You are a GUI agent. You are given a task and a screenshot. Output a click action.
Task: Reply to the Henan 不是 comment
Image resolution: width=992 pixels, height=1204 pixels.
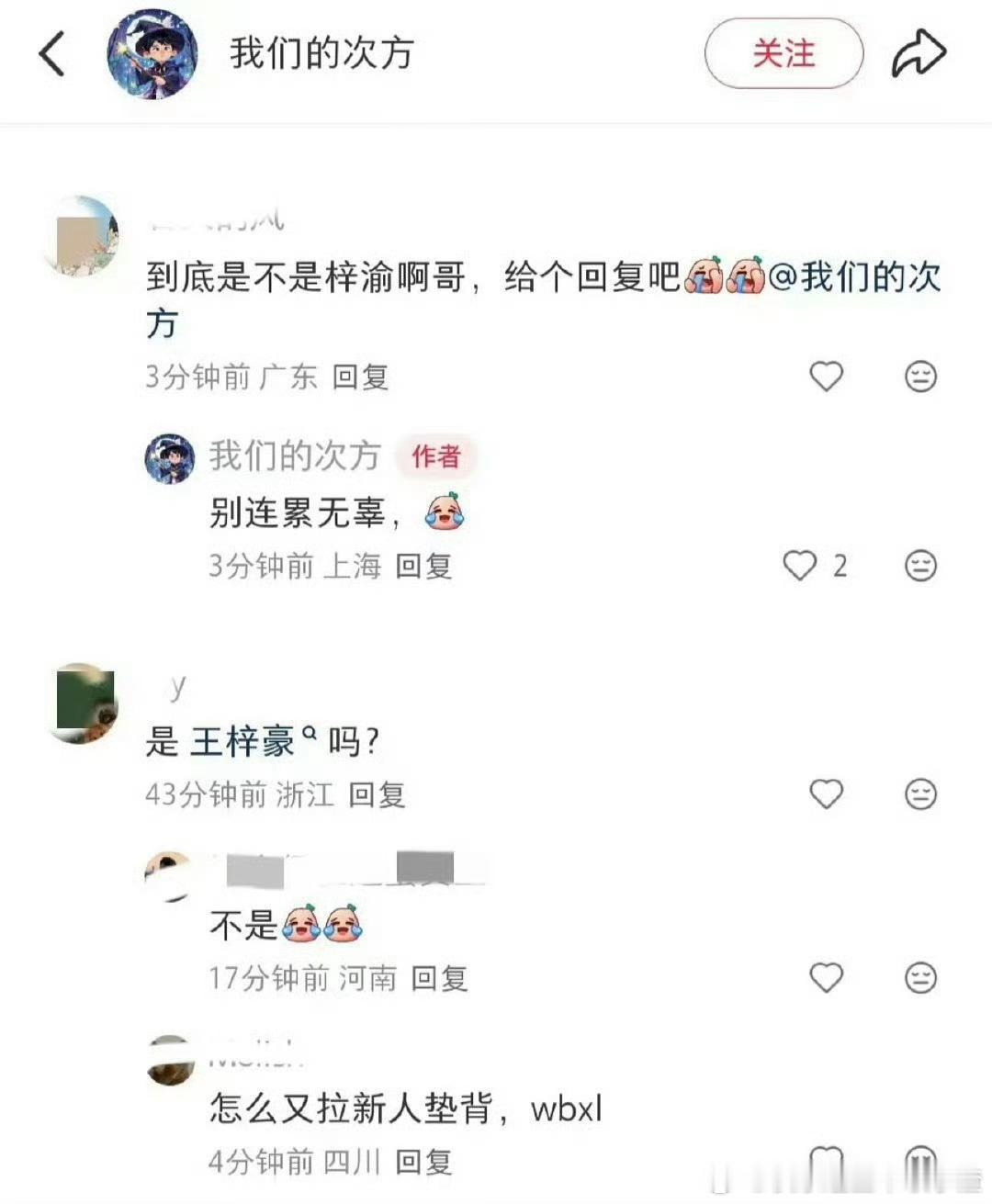coord(439,978)
